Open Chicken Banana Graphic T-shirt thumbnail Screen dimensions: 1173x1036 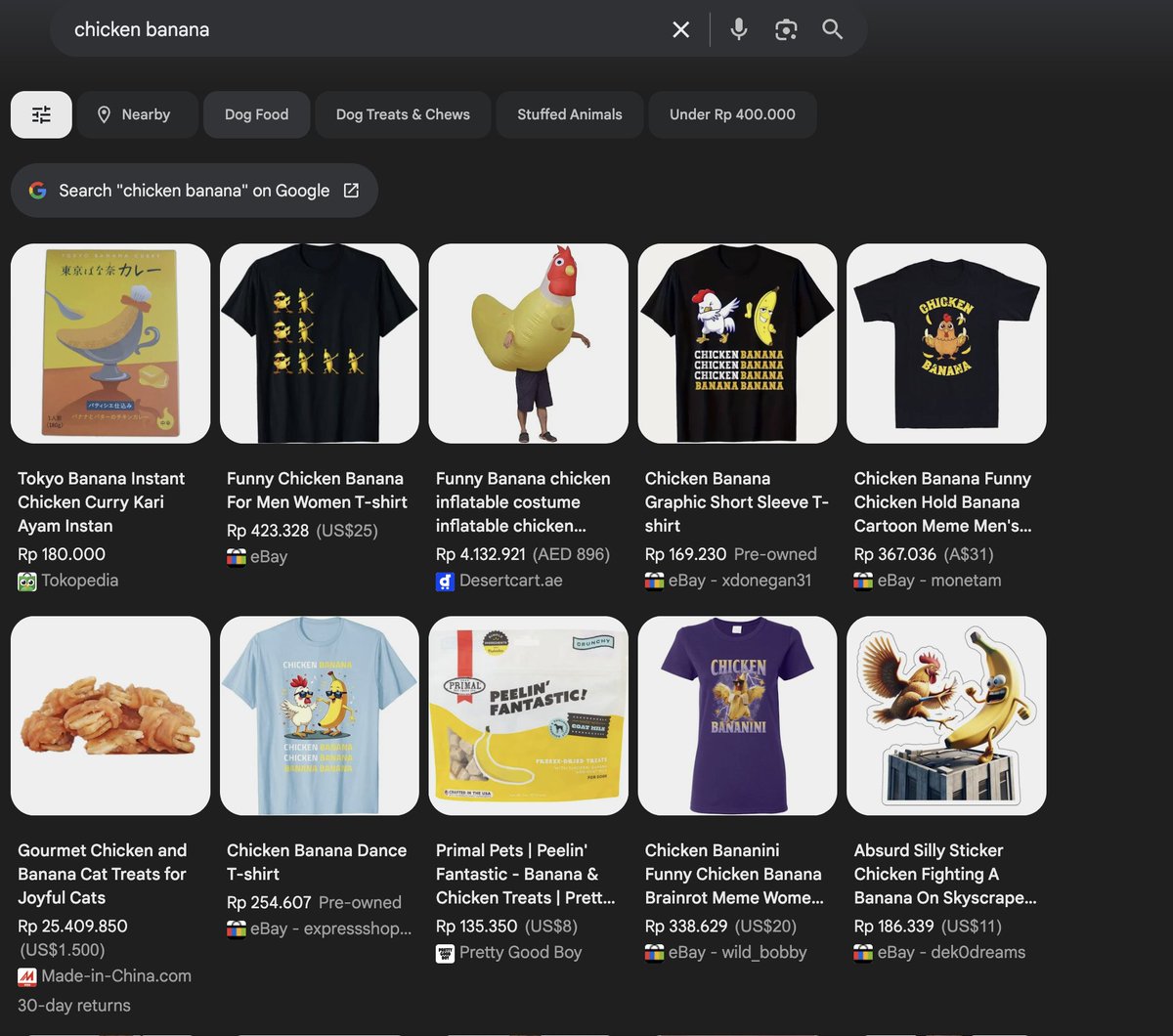pyautogui.click(x=738, y=344)
